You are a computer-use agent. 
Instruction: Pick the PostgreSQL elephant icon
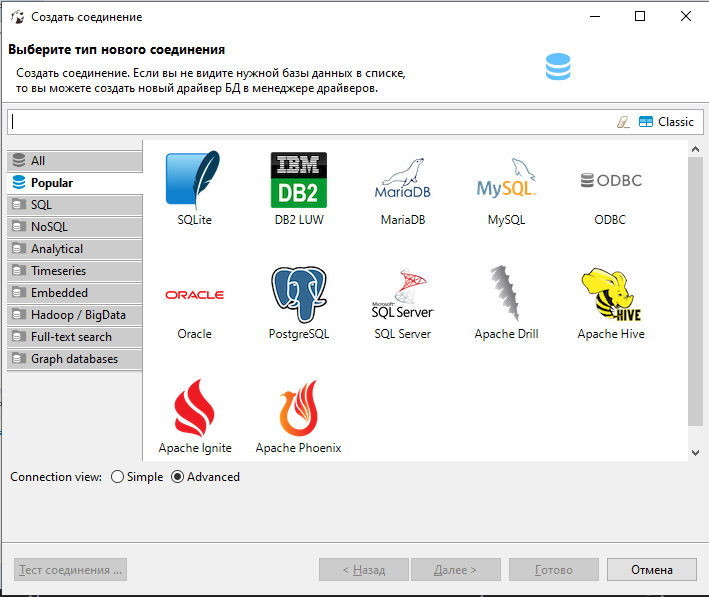tap(298, 294)
